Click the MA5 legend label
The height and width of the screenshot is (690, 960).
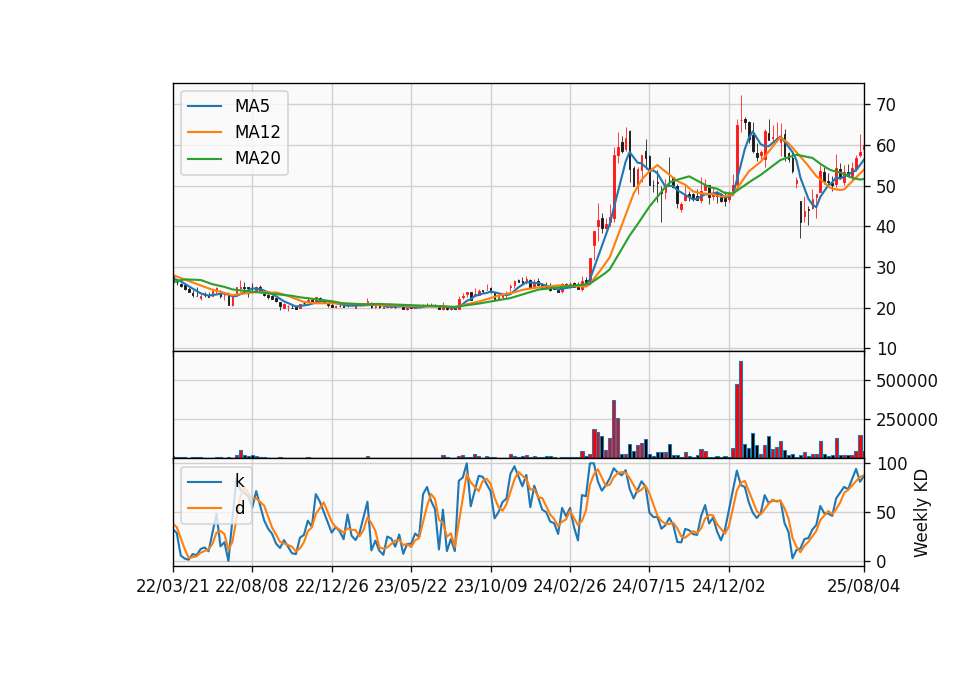point(252,106)
